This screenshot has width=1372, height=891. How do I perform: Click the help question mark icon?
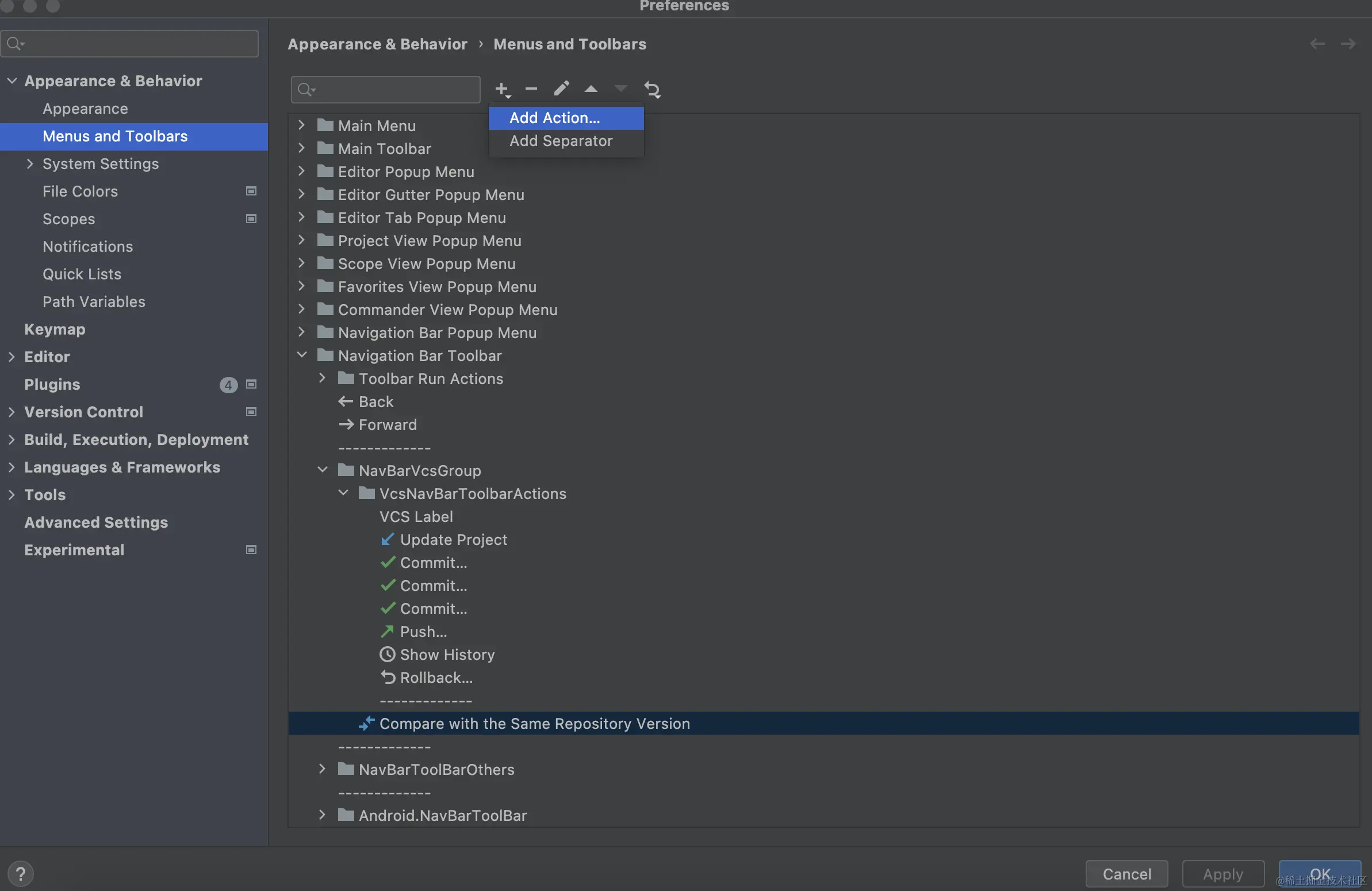21,873
